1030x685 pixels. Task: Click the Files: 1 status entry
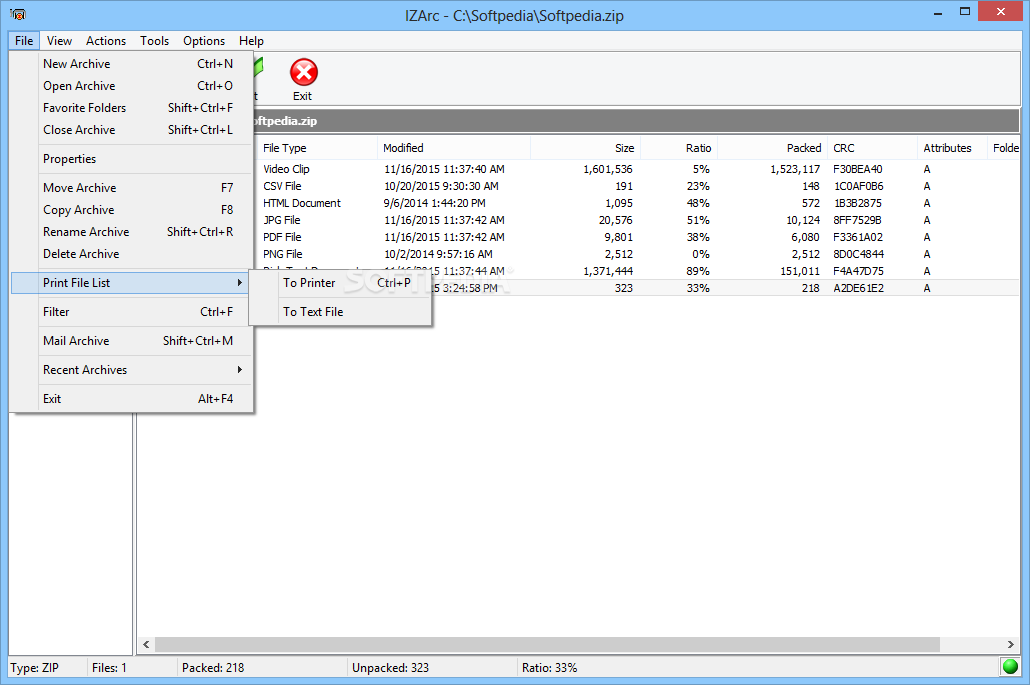[109, 668]
